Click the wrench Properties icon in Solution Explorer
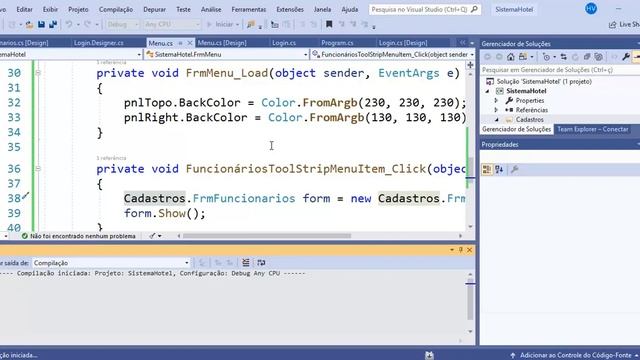 pyautogui.click(x=626, y=57)
